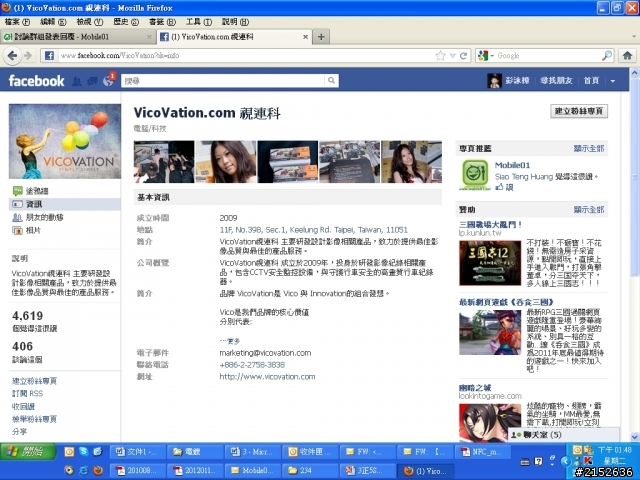Click the Windows 開始 Start button
The height and width of the screenshot is (480, 640).
28,451
